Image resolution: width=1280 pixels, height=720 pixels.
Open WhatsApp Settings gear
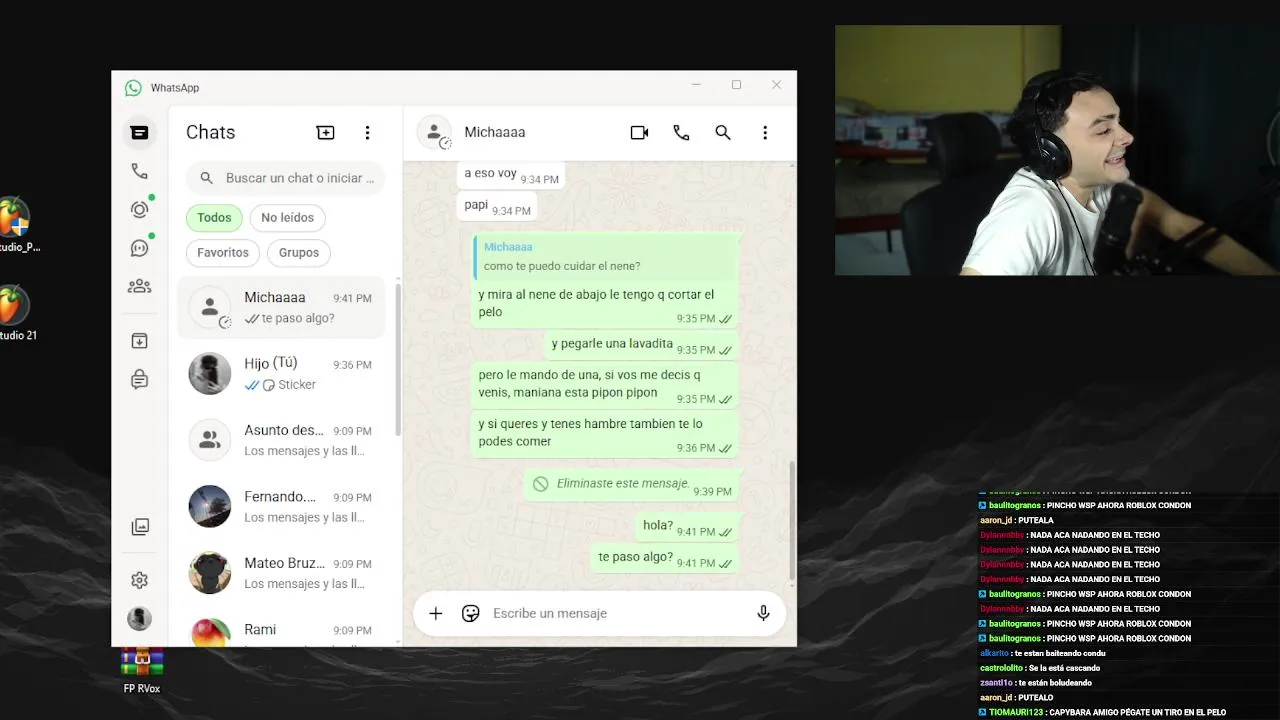(x=139, y=580)
